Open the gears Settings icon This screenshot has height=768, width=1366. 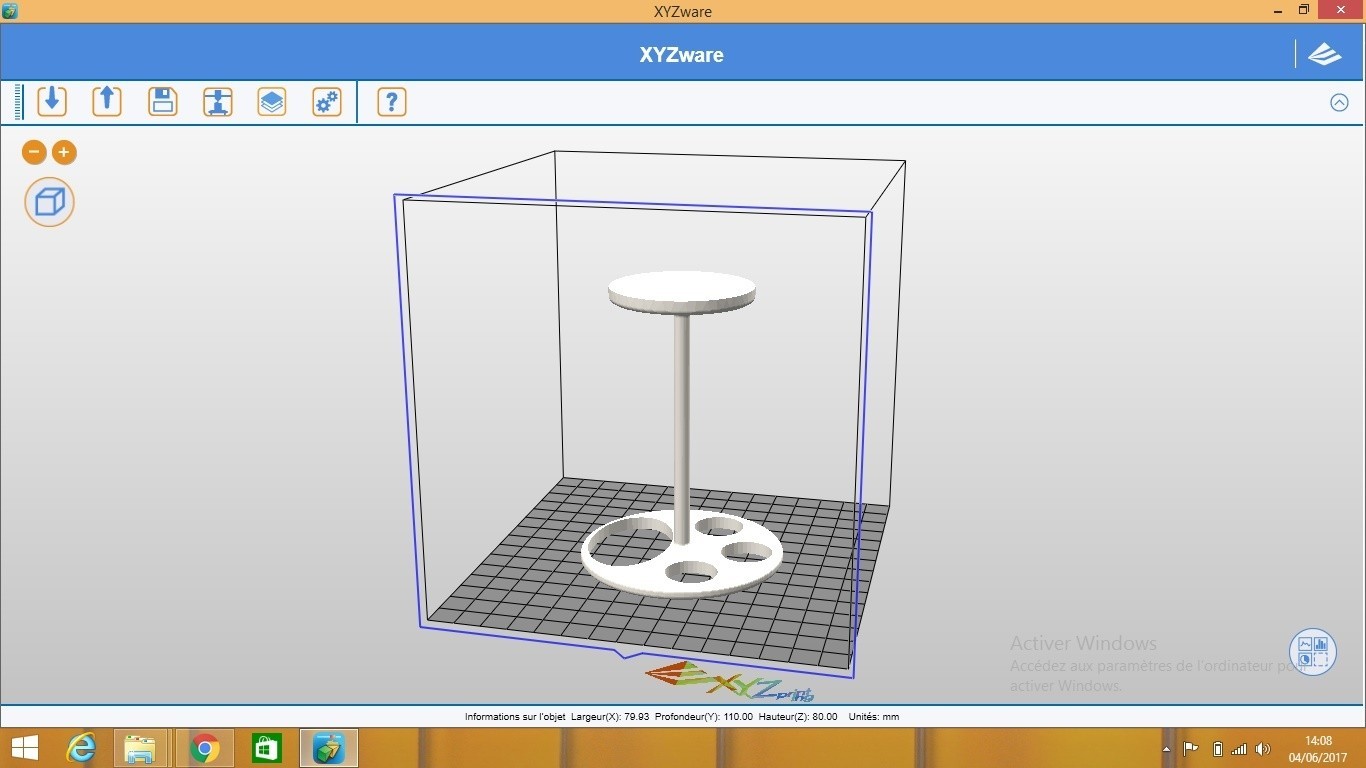pyautogui.click(x=327, y=101)
